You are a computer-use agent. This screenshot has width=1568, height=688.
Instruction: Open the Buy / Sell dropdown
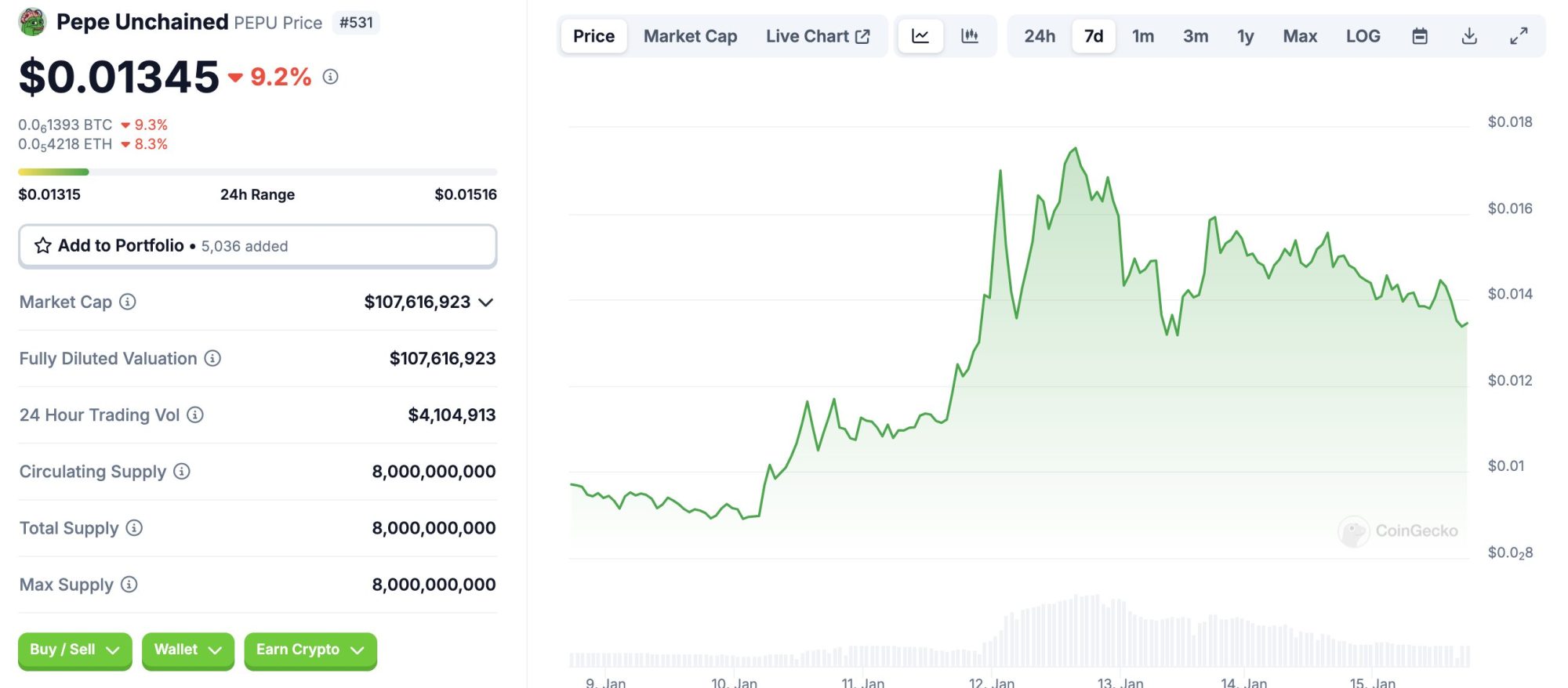tap(74, 650)
